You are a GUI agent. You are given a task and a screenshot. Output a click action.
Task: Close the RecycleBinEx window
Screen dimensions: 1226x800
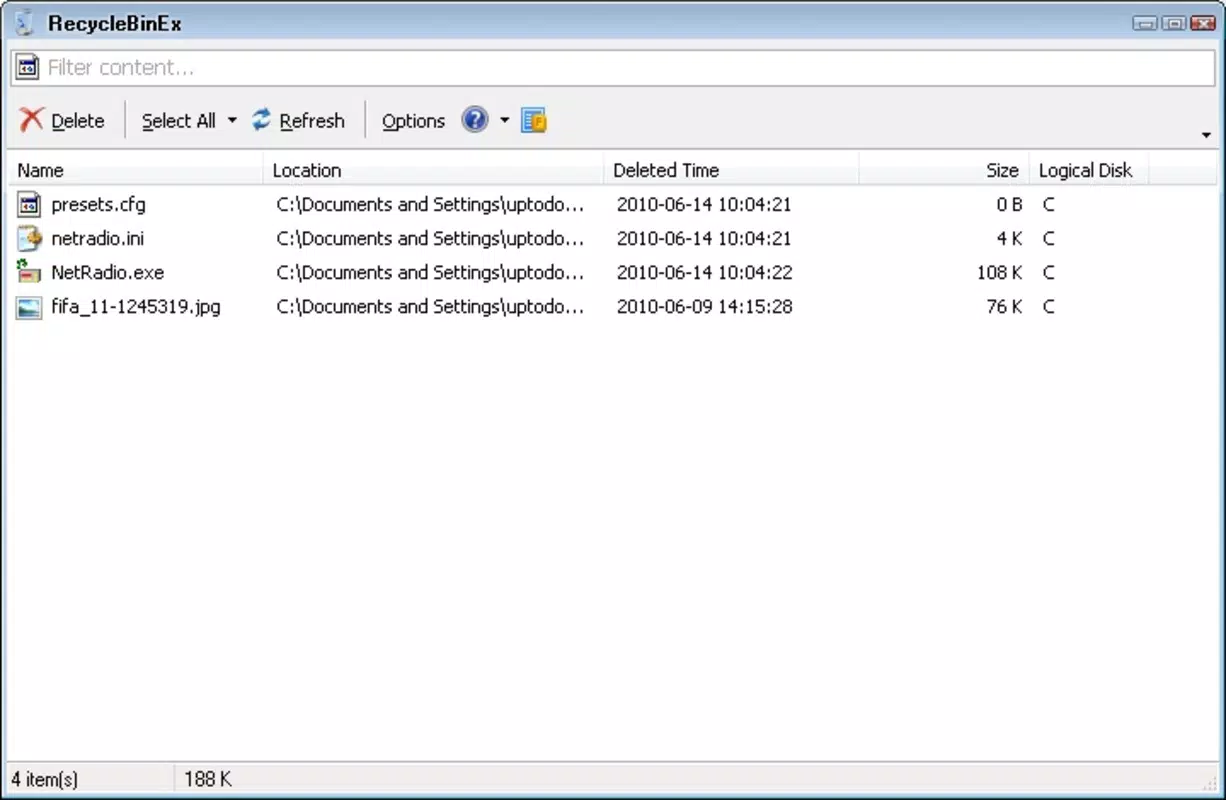tap(1203, 23)
